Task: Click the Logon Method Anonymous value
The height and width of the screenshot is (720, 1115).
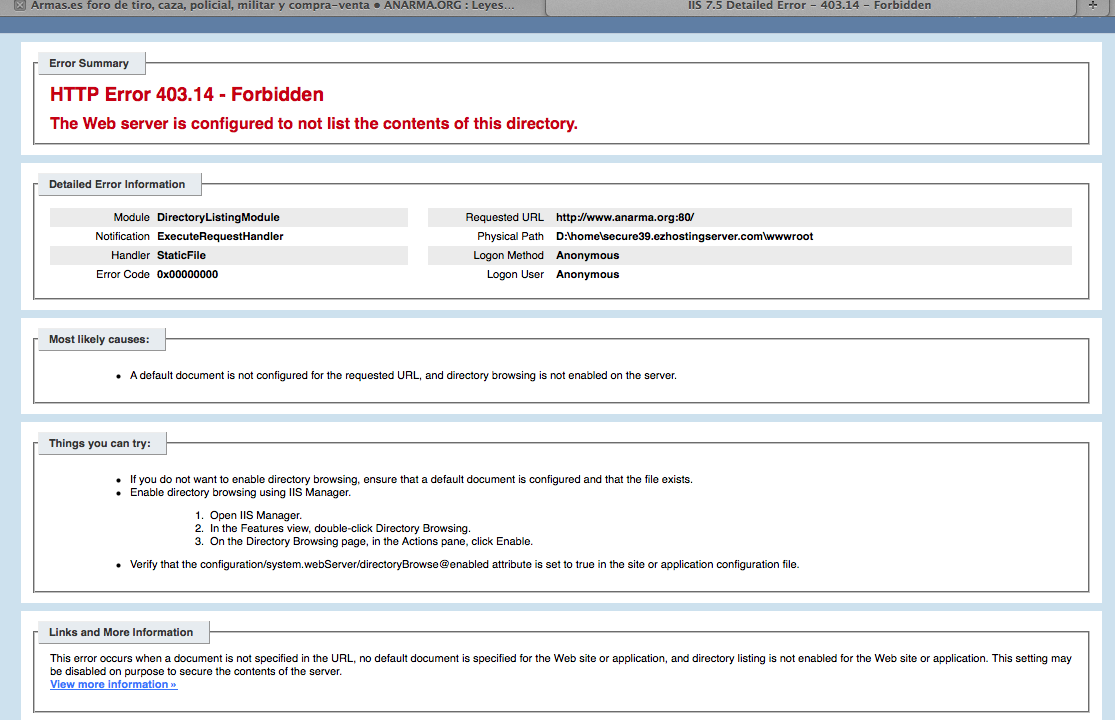Action: coord(587,255)
